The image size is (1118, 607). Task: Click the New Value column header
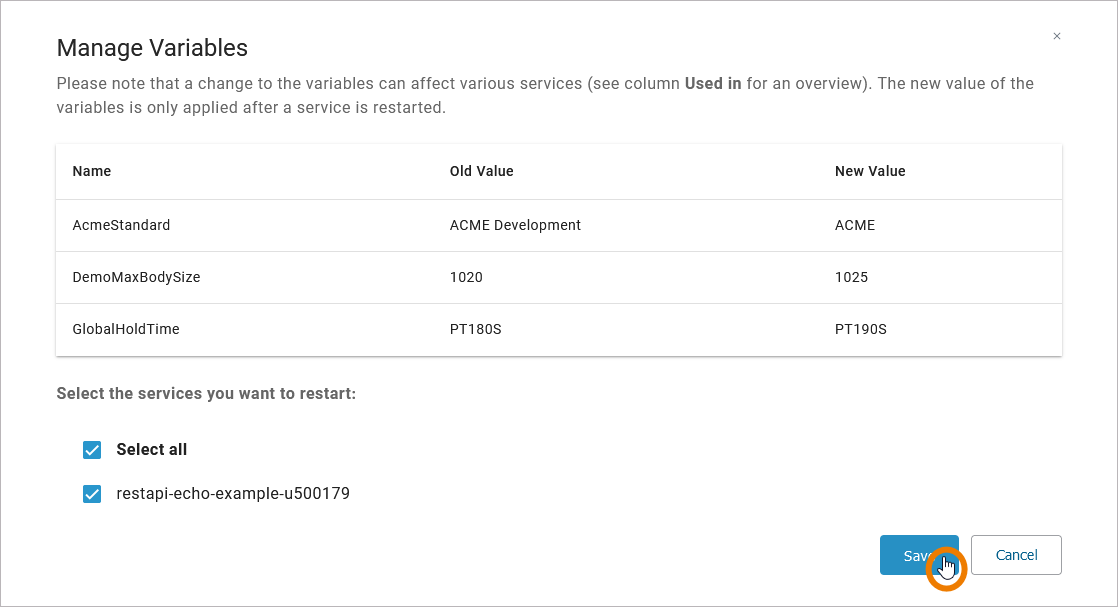click(x=870, y=171)
